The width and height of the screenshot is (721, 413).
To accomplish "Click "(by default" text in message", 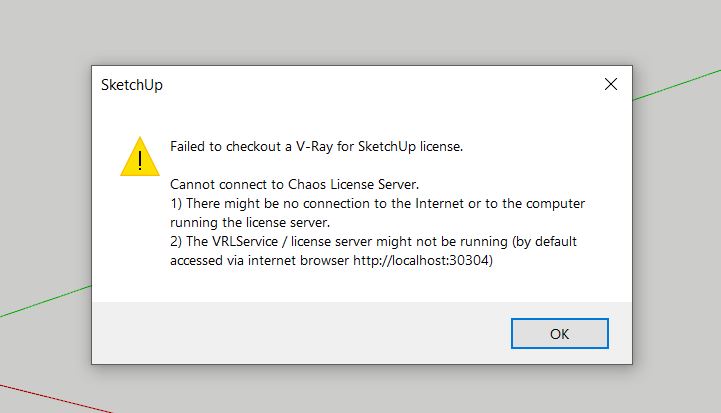I will pyautogui.click(x=544, y=241).
